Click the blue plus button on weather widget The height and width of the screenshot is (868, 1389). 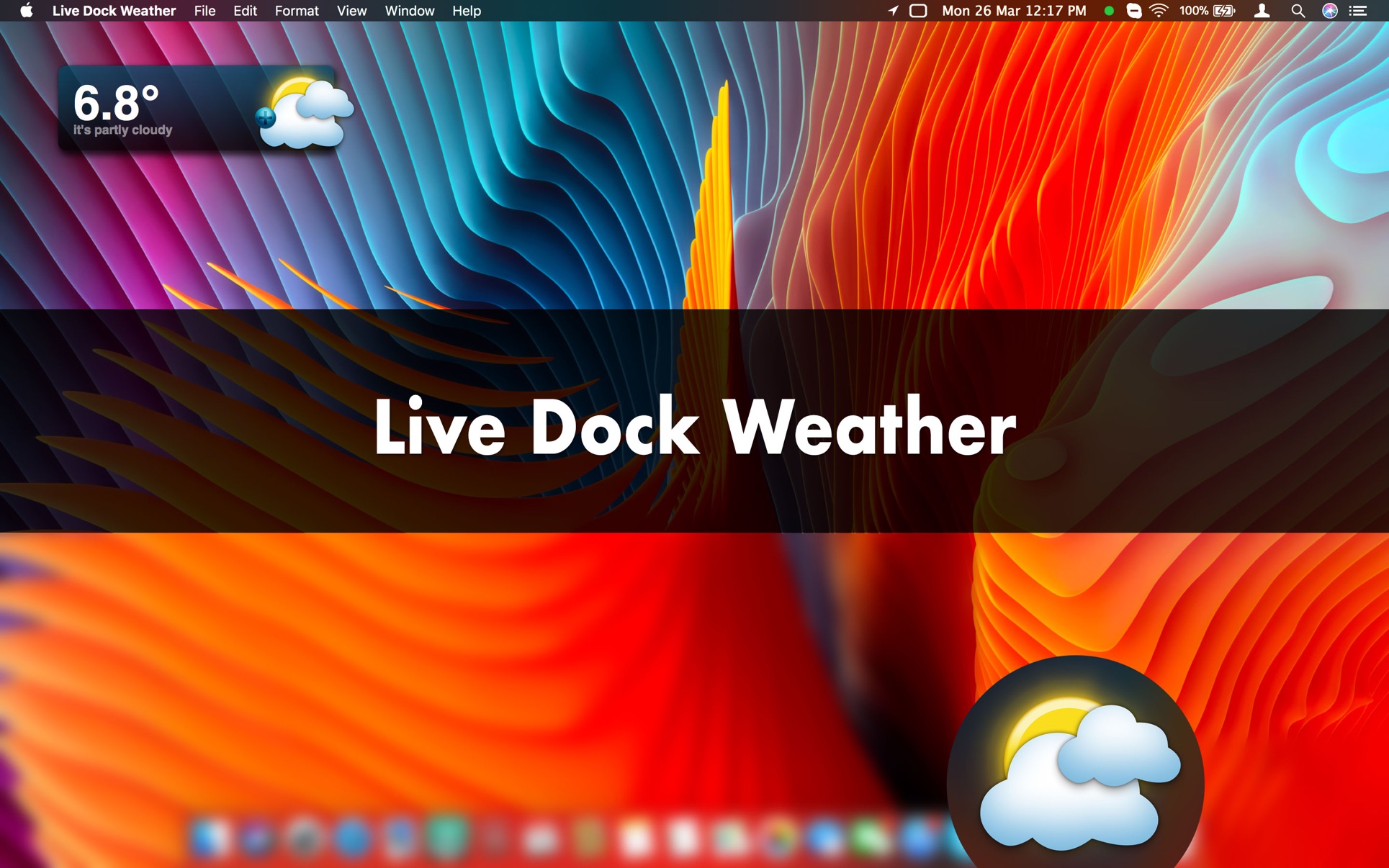265,117
